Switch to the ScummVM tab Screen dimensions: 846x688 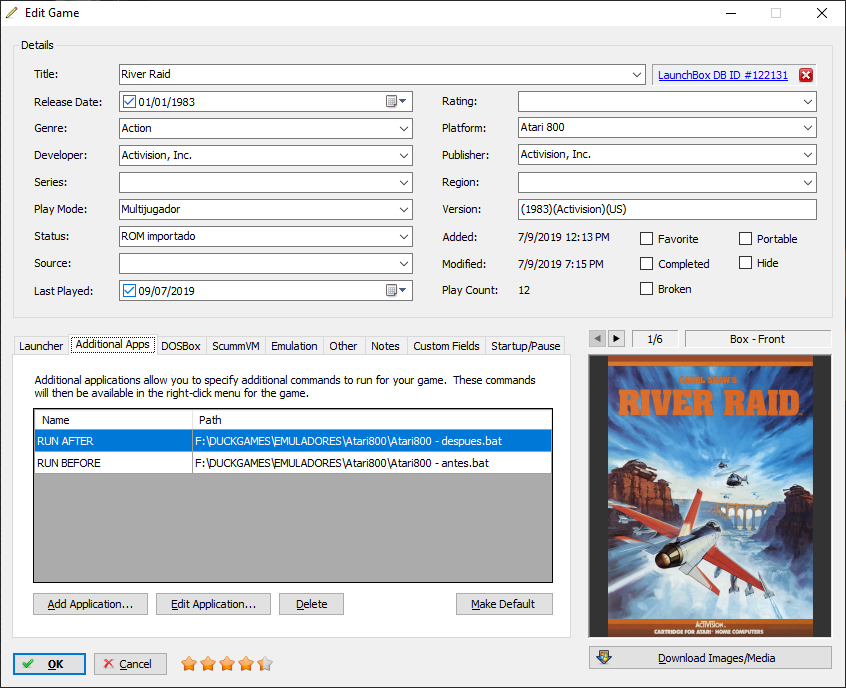[236, 346]
